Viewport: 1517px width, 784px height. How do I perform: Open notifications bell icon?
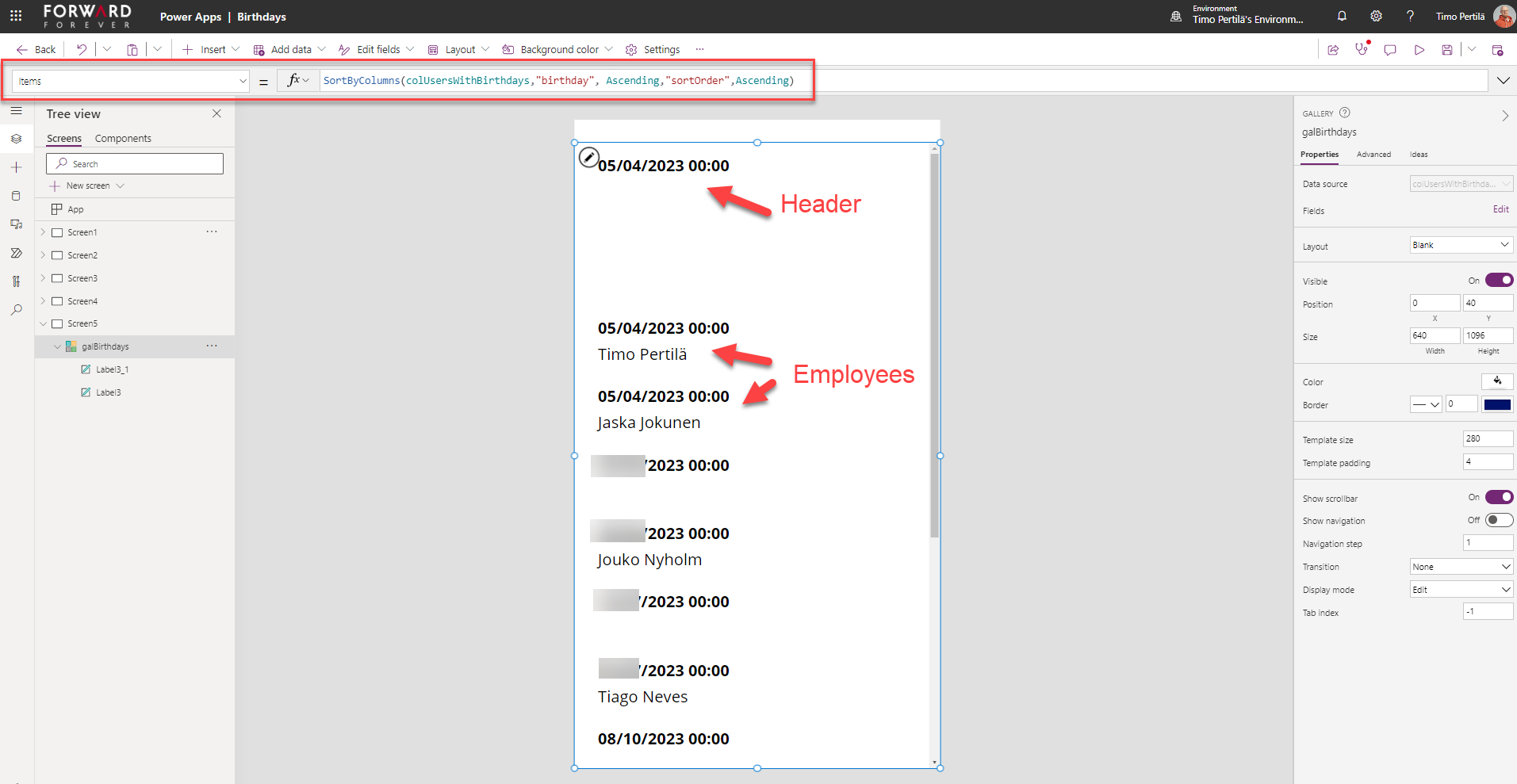coord(1342,16)
